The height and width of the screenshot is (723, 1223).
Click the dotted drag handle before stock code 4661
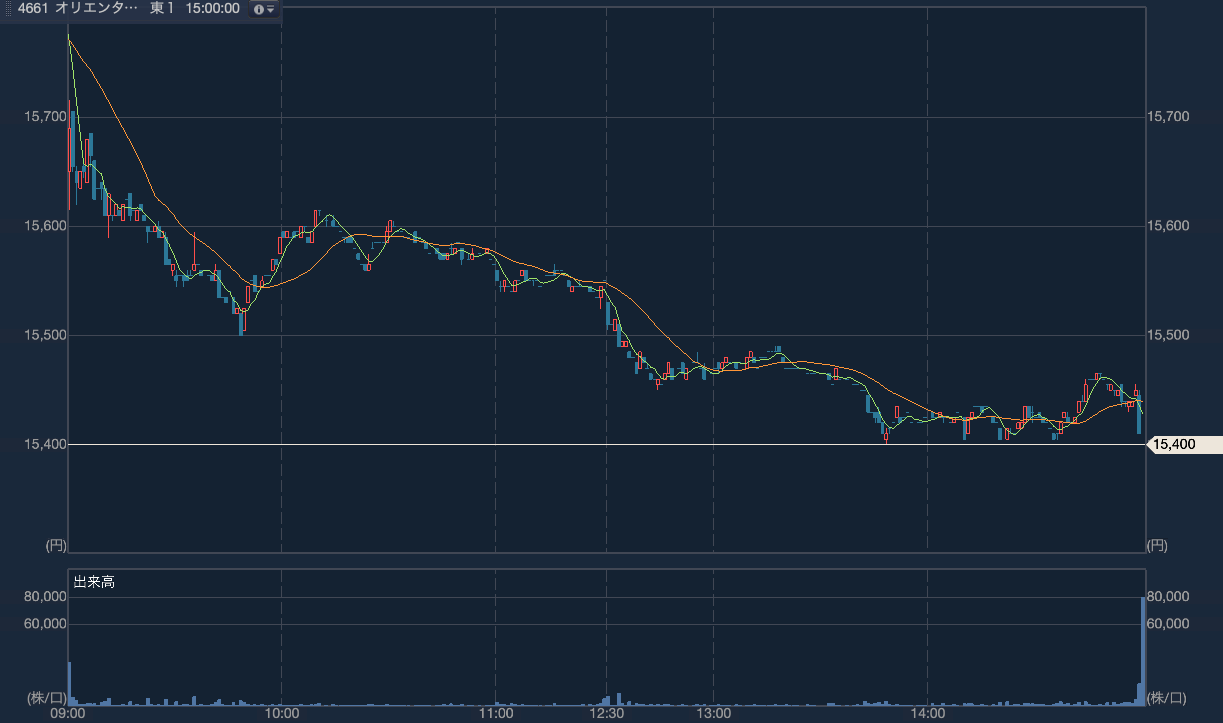(10, 9)
